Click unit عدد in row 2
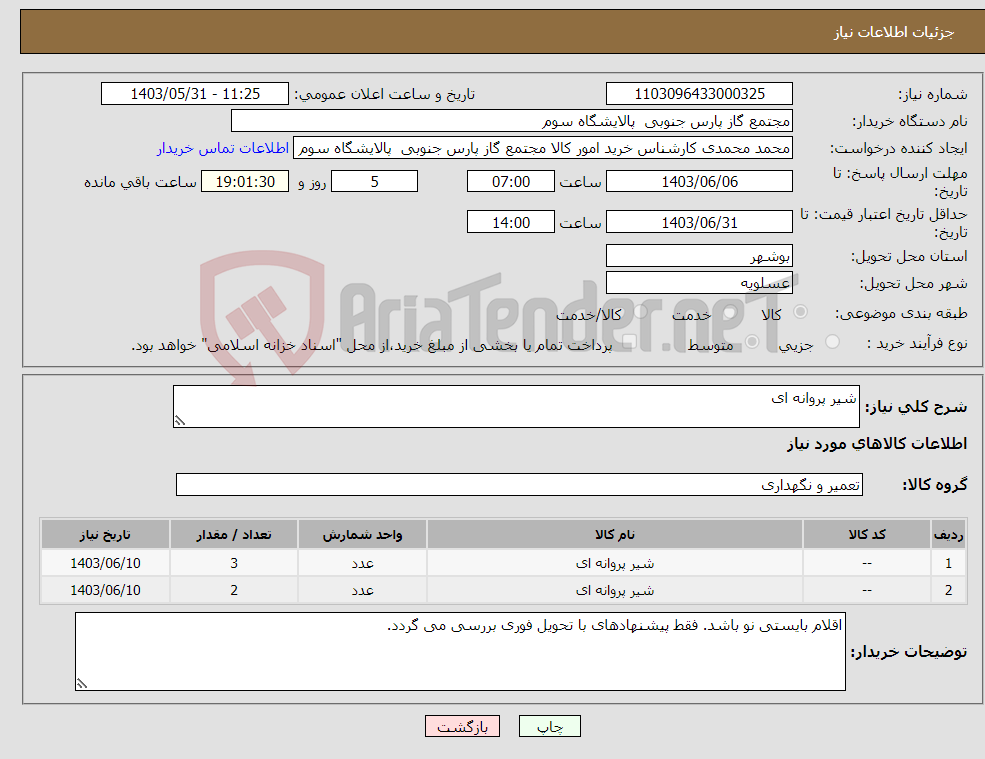 coord(362,591)
